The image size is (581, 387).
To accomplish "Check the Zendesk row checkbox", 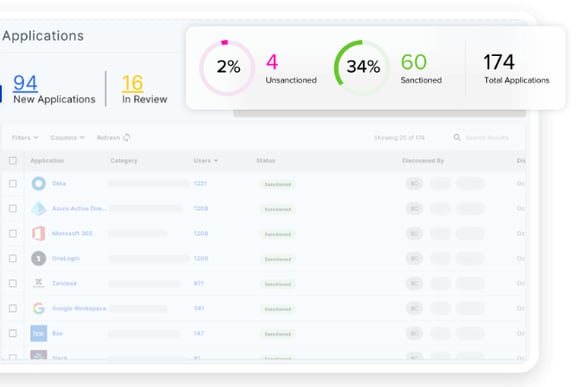I will tap(13, 283).
